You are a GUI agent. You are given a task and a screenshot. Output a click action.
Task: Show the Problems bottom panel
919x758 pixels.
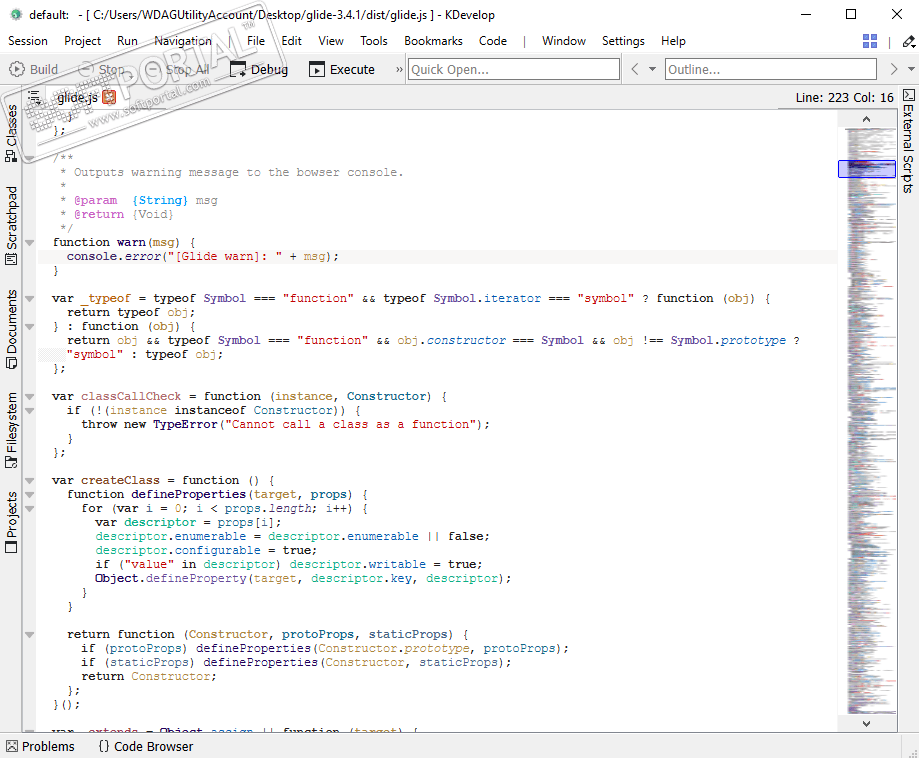tap(40, 746)
